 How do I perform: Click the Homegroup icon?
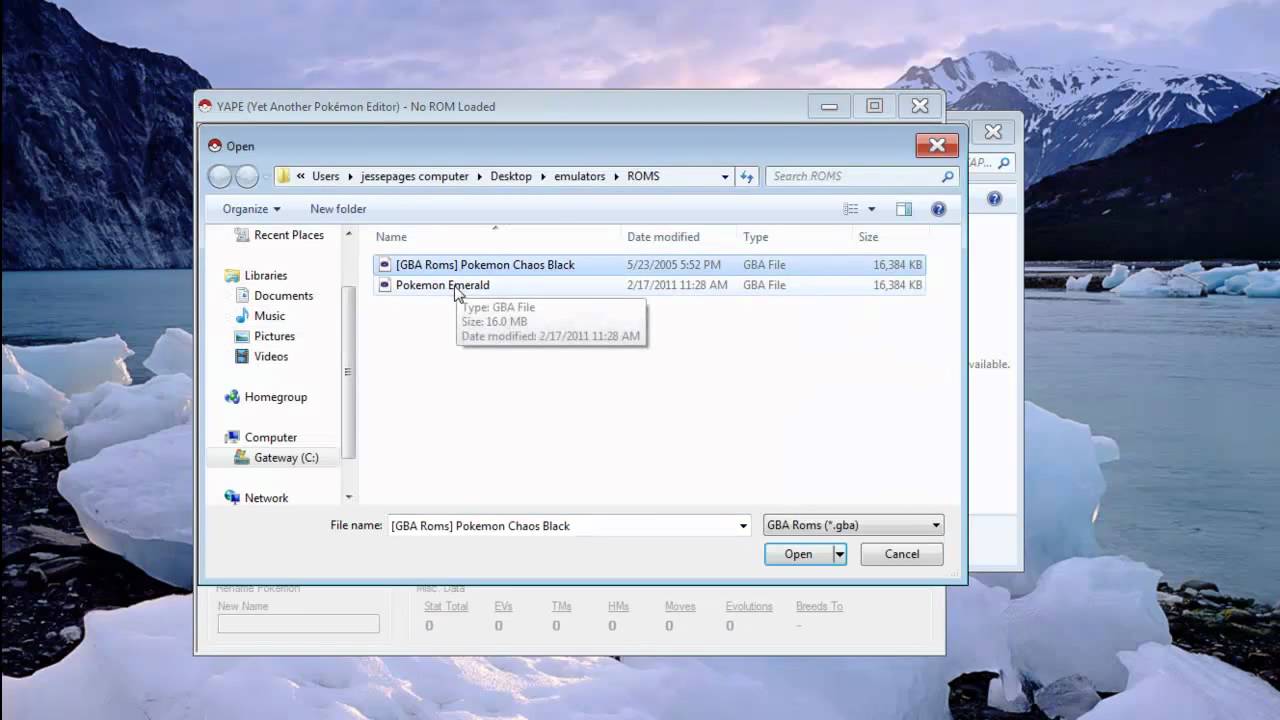[x=232, y=397]
